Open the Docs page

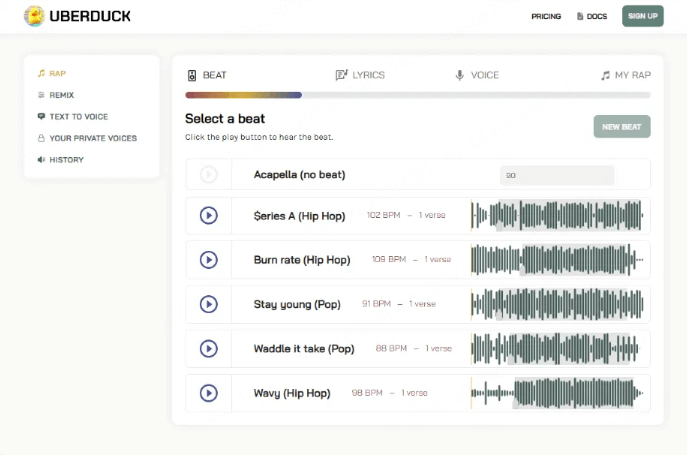[591, 16]
